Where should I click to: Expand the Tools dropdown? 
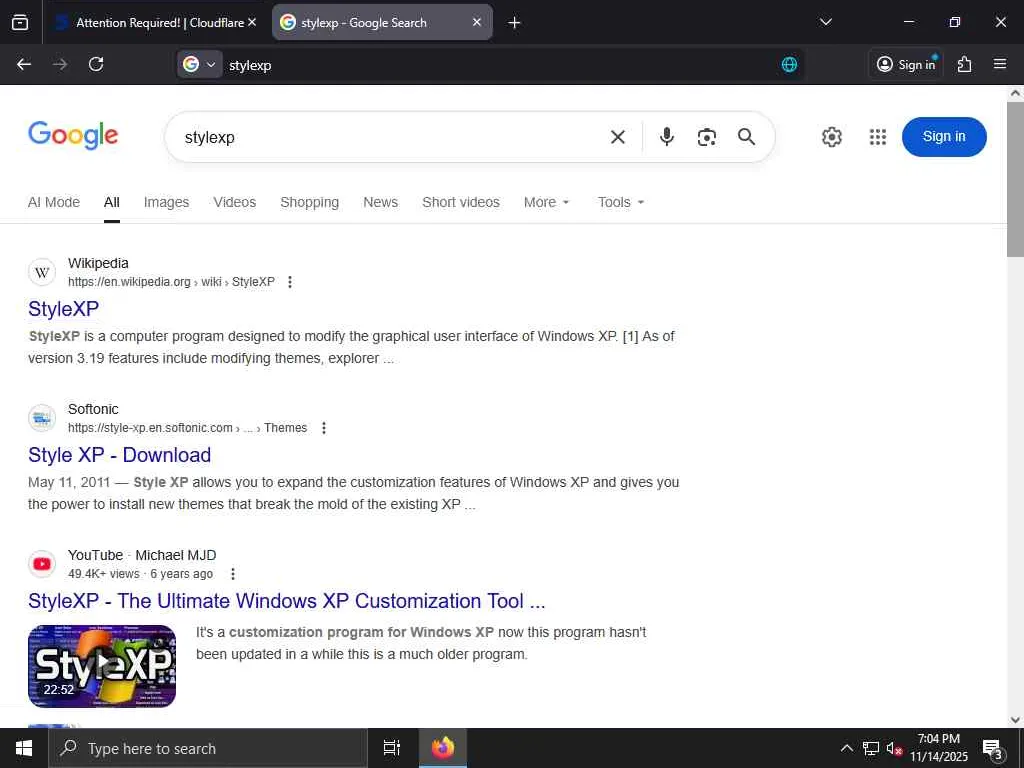[x=621, y=202]
